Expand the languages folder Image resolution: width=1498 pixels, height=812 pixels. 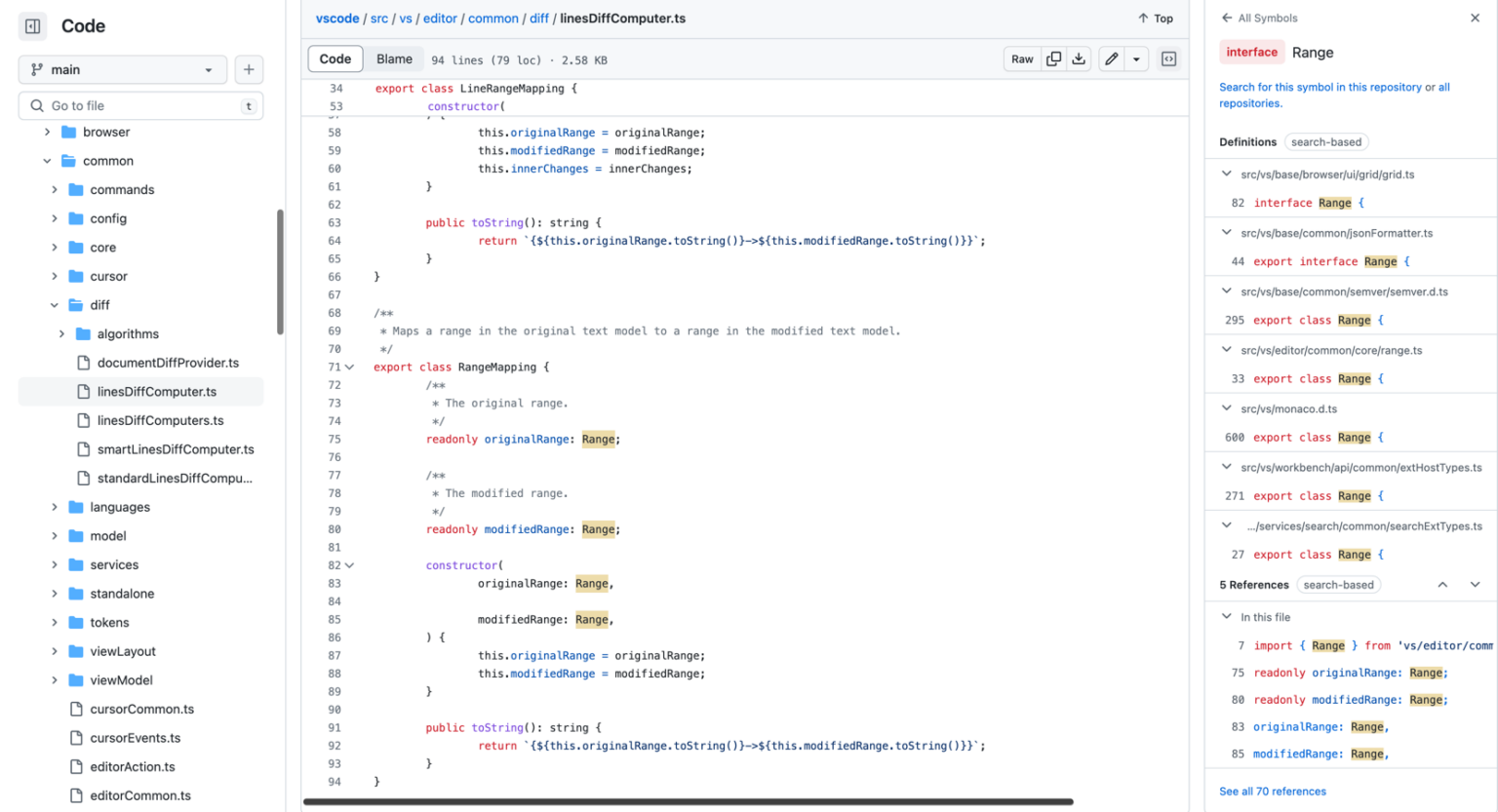click(x=55, y=507)
